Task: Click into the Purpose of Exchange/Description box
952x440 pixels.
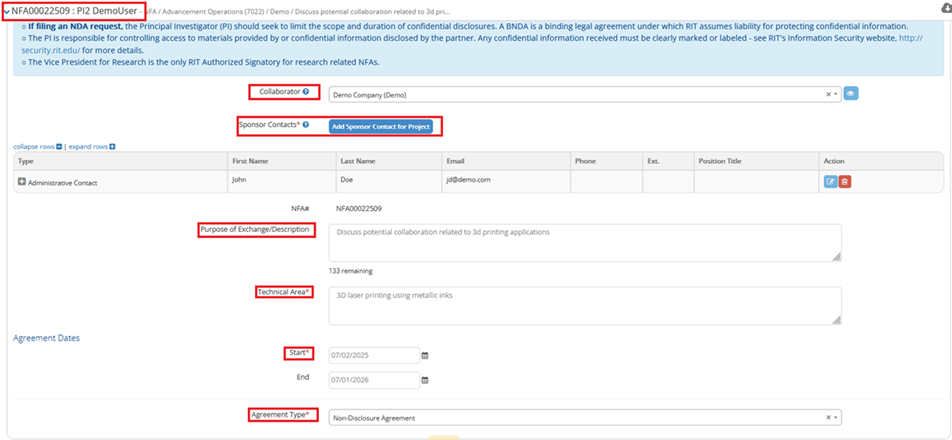Action: click(584, 242)
